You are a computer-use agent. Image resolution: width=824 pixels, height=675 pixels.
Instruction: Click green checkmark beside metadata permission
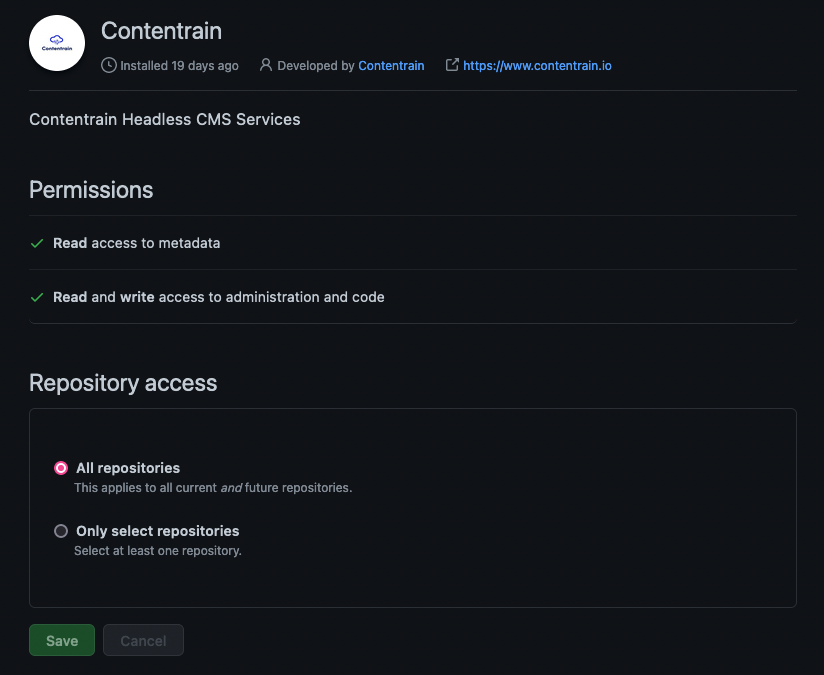(x=37, y=243)
